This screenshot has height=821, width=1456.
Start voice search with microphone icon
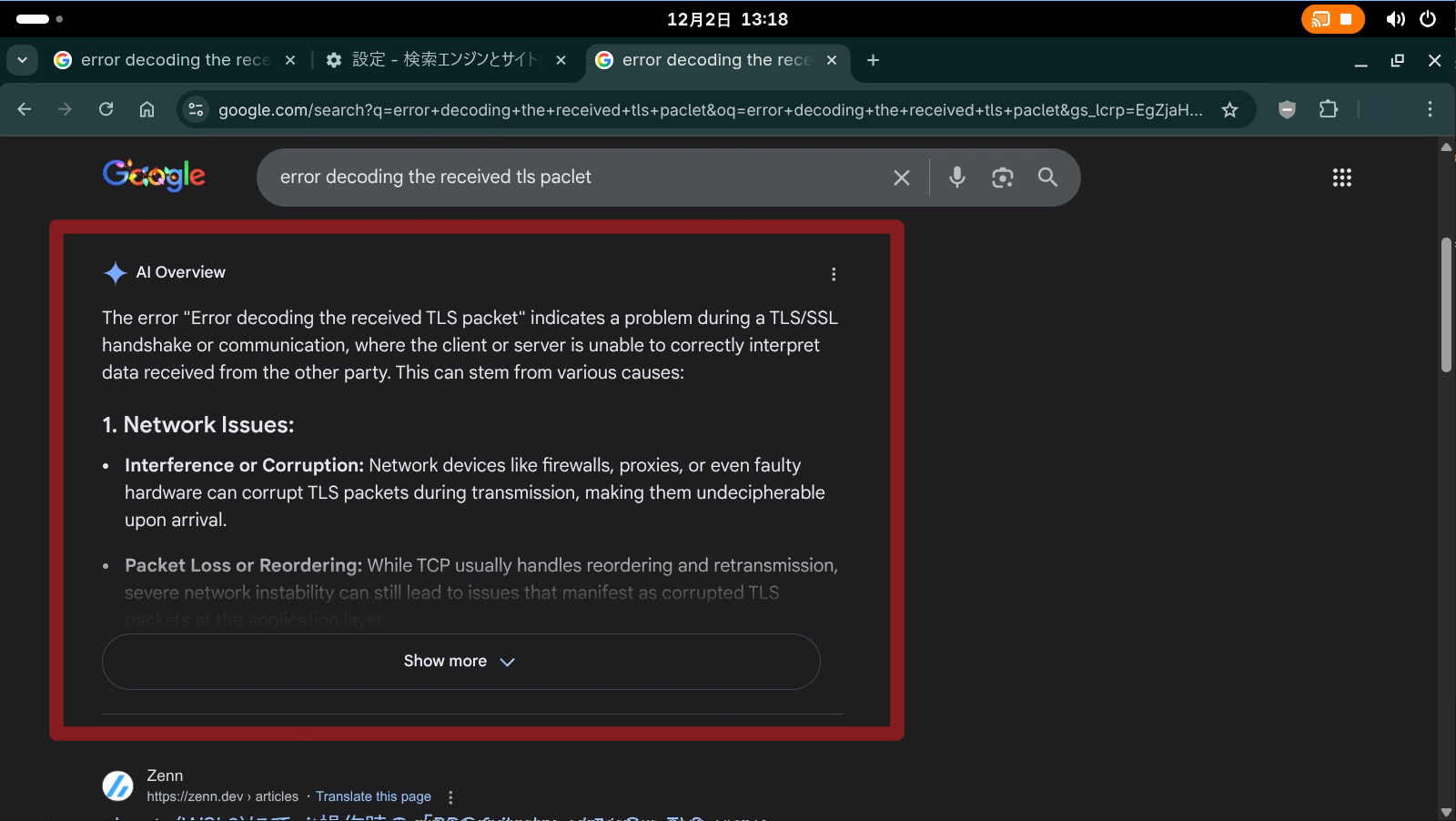(x=956, y=177)
